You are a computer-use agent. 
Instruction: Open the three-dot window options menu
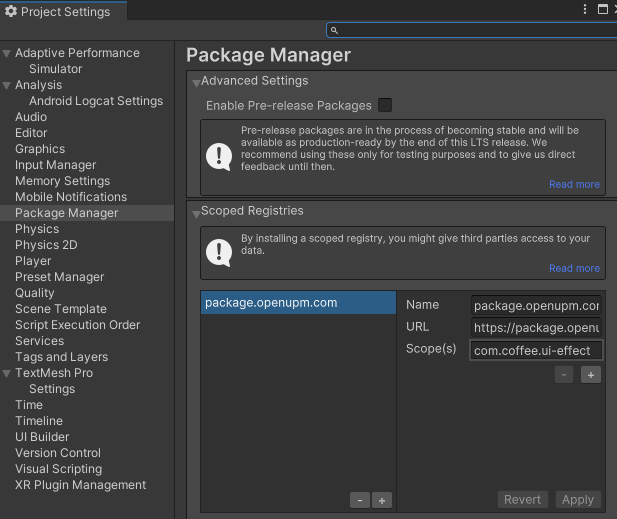(585, 9)
